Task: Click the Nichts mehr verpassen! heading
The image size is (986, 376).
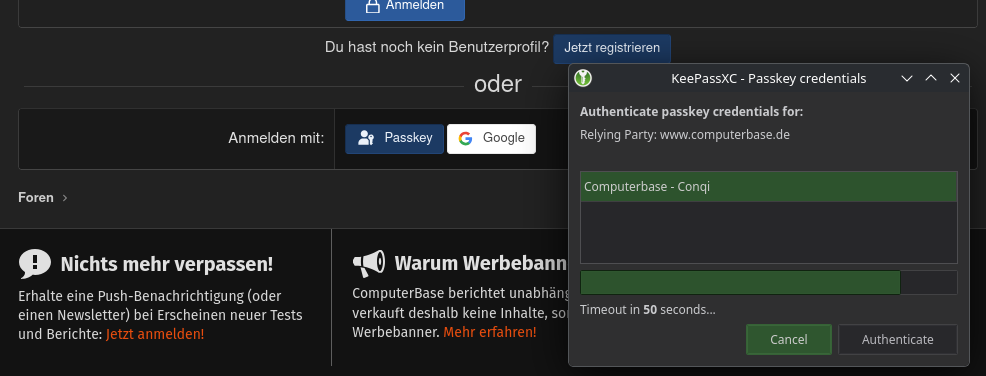Action: (167, 264)
